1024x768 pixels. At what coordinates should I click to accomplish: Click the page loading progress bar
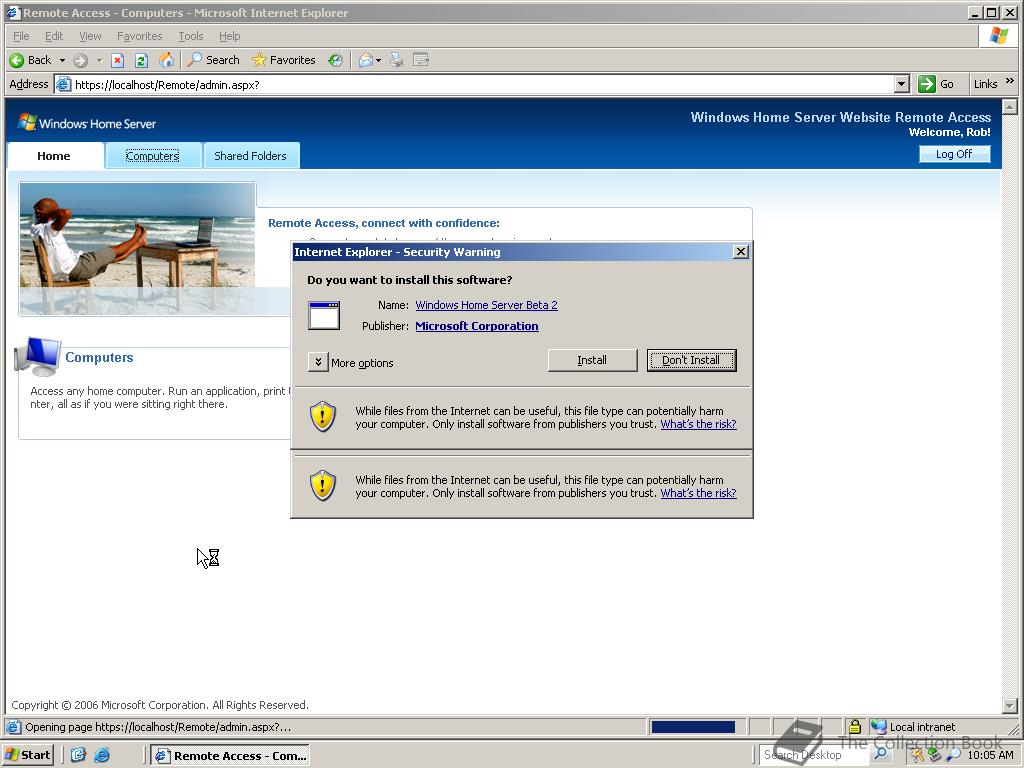pyautogui.click(x=694, y=728)
